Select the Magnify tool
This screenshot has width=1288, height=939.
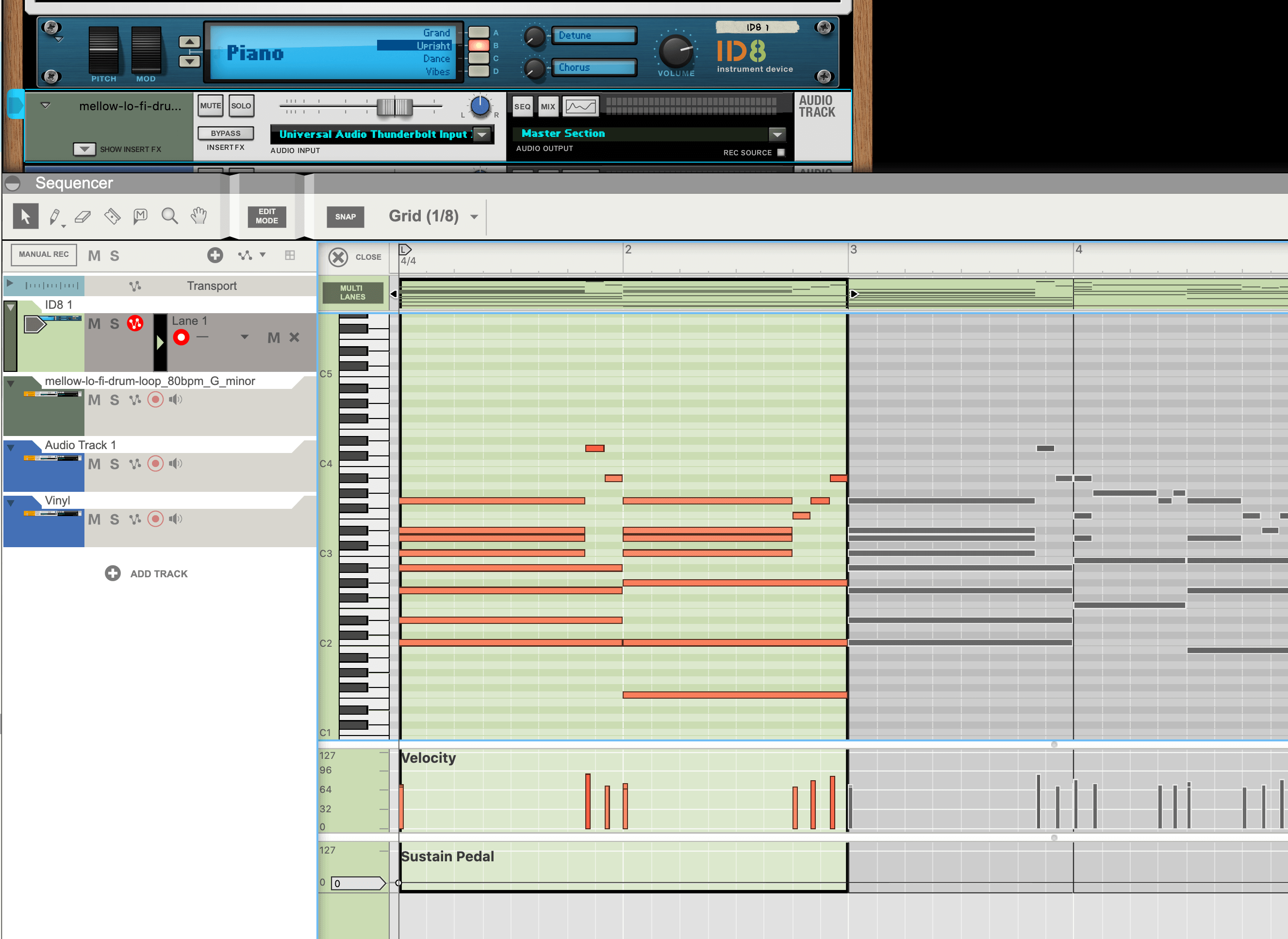169,217
